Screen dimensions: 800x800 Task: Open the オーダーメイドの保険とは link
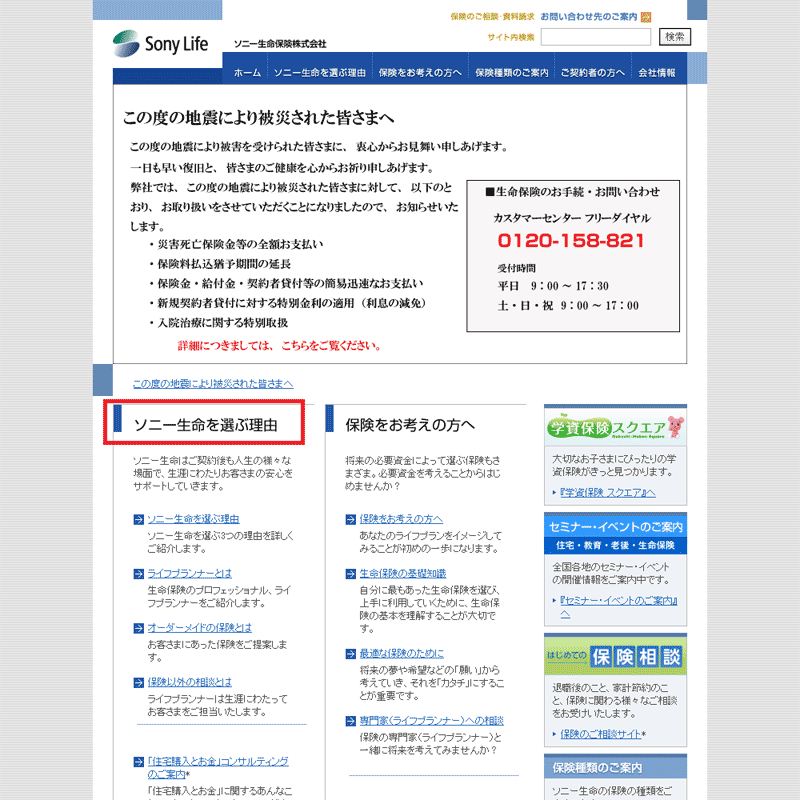pos(199,628)
